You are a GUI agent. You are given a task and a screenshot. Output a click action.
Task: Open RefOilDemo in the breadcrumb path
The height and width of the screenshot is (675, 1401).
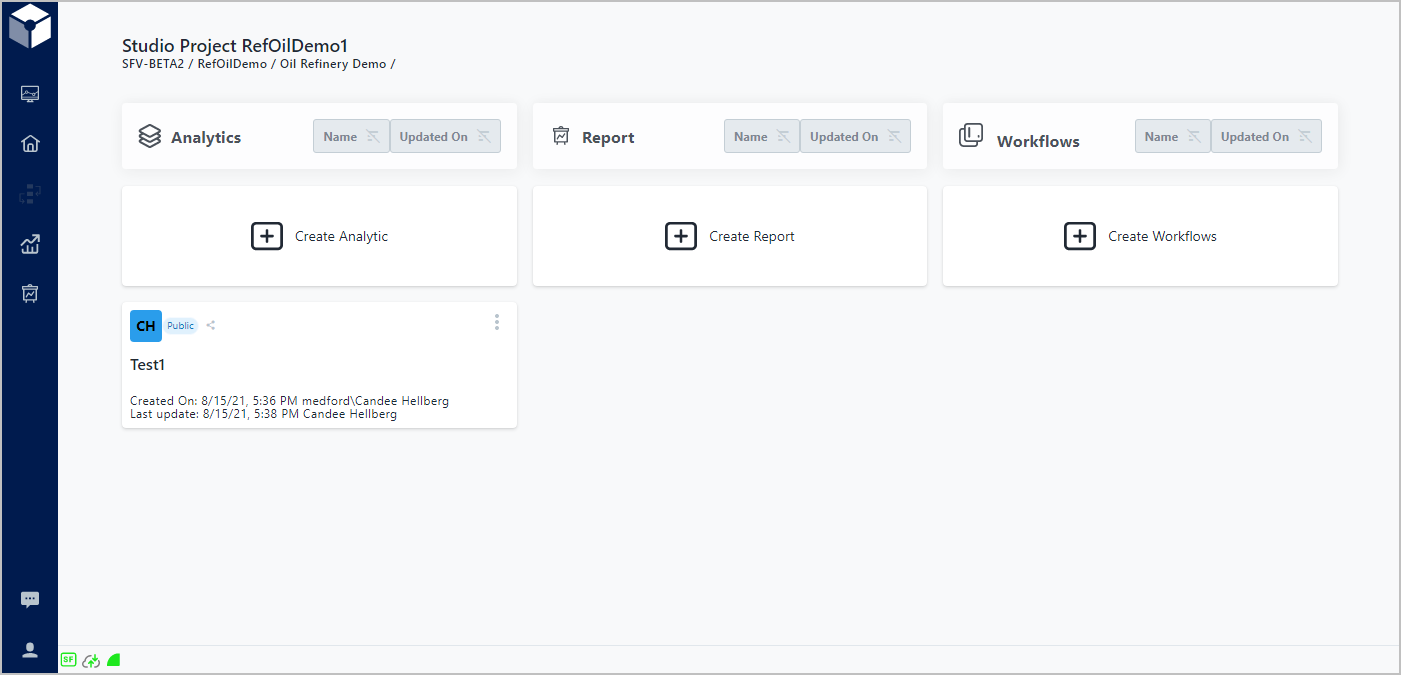click(x=232, y=64)
